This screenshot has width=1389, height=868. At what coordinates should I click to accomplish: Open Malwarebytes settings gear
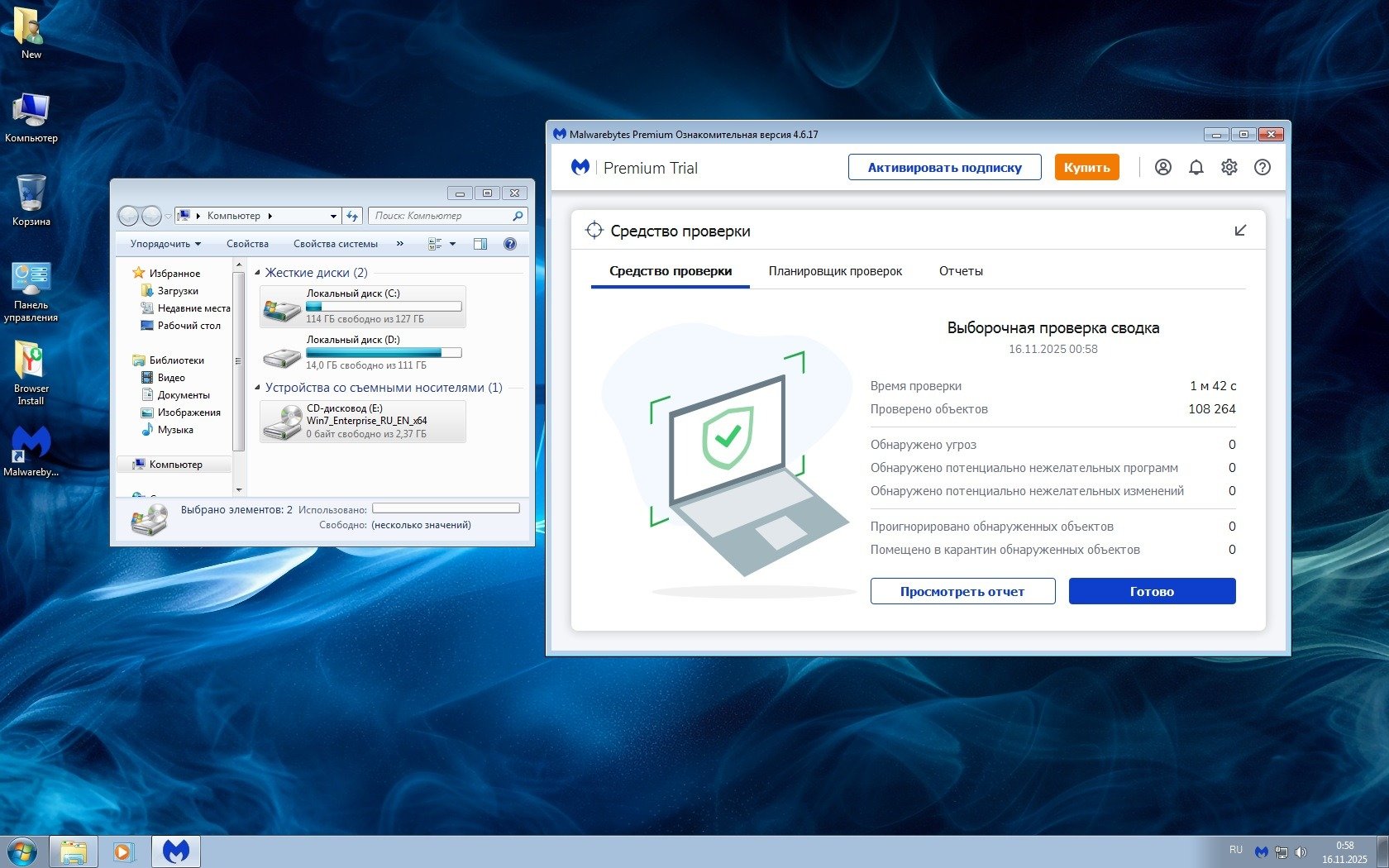coord(1229,167)
